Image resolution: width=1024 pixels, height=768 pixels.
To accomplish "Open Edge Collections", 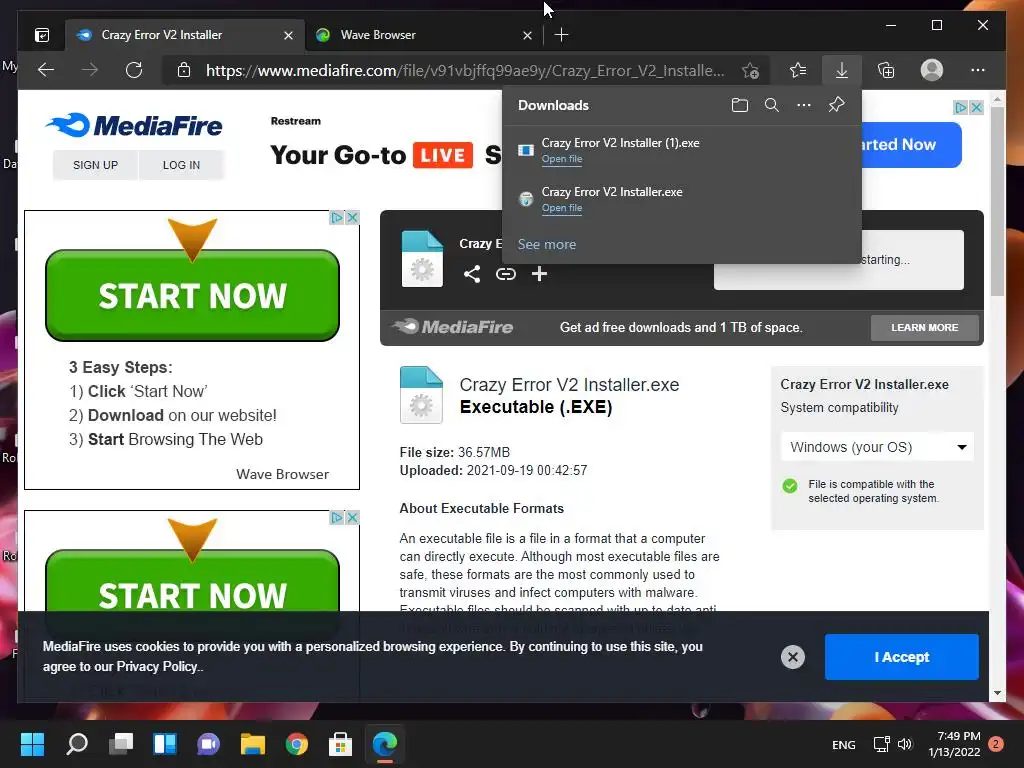I will pyautogui.click(x=886, y=70).
